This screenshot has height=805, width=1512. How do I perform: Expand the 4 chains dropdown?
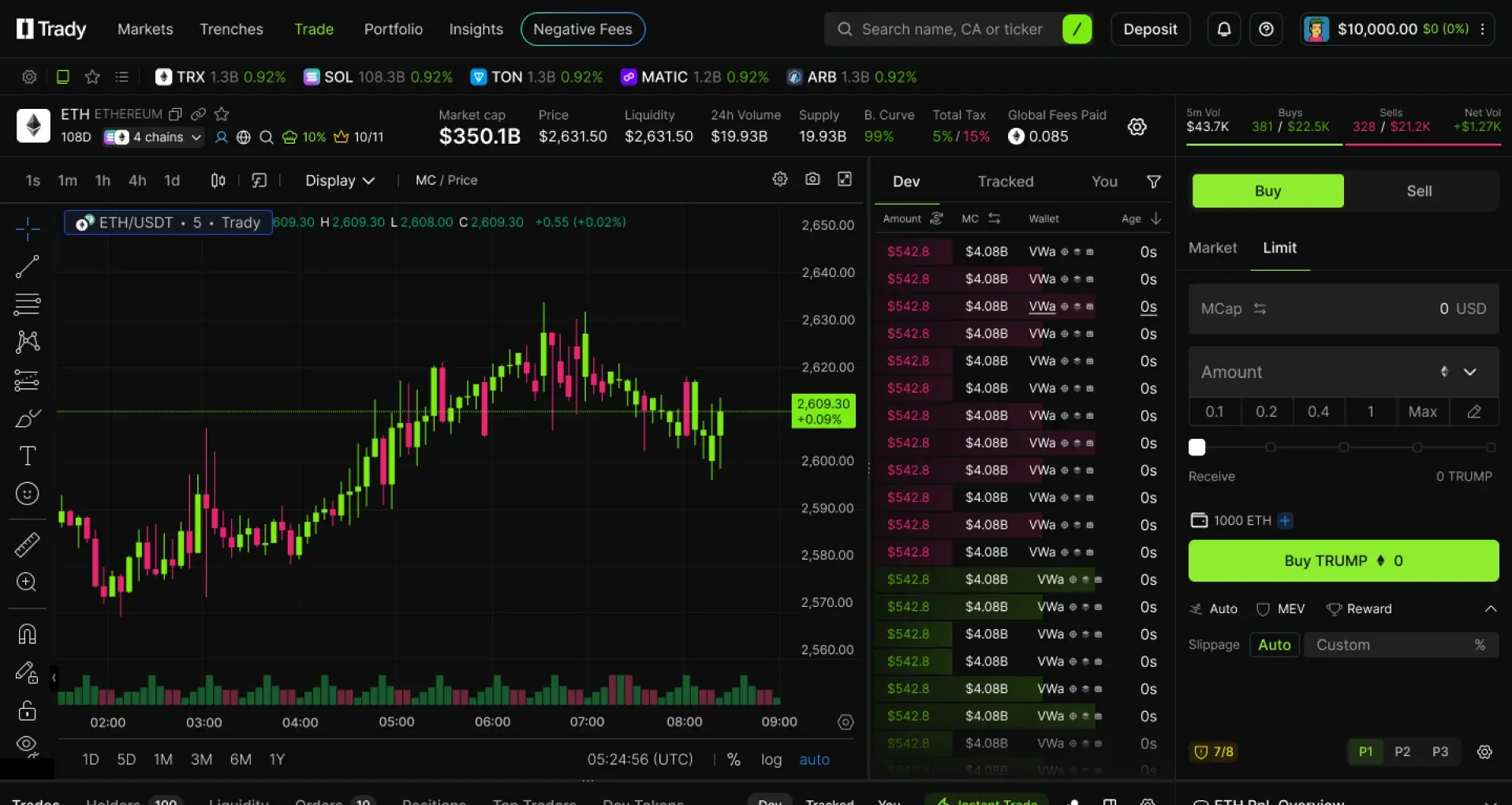click(x=154, y=137)
